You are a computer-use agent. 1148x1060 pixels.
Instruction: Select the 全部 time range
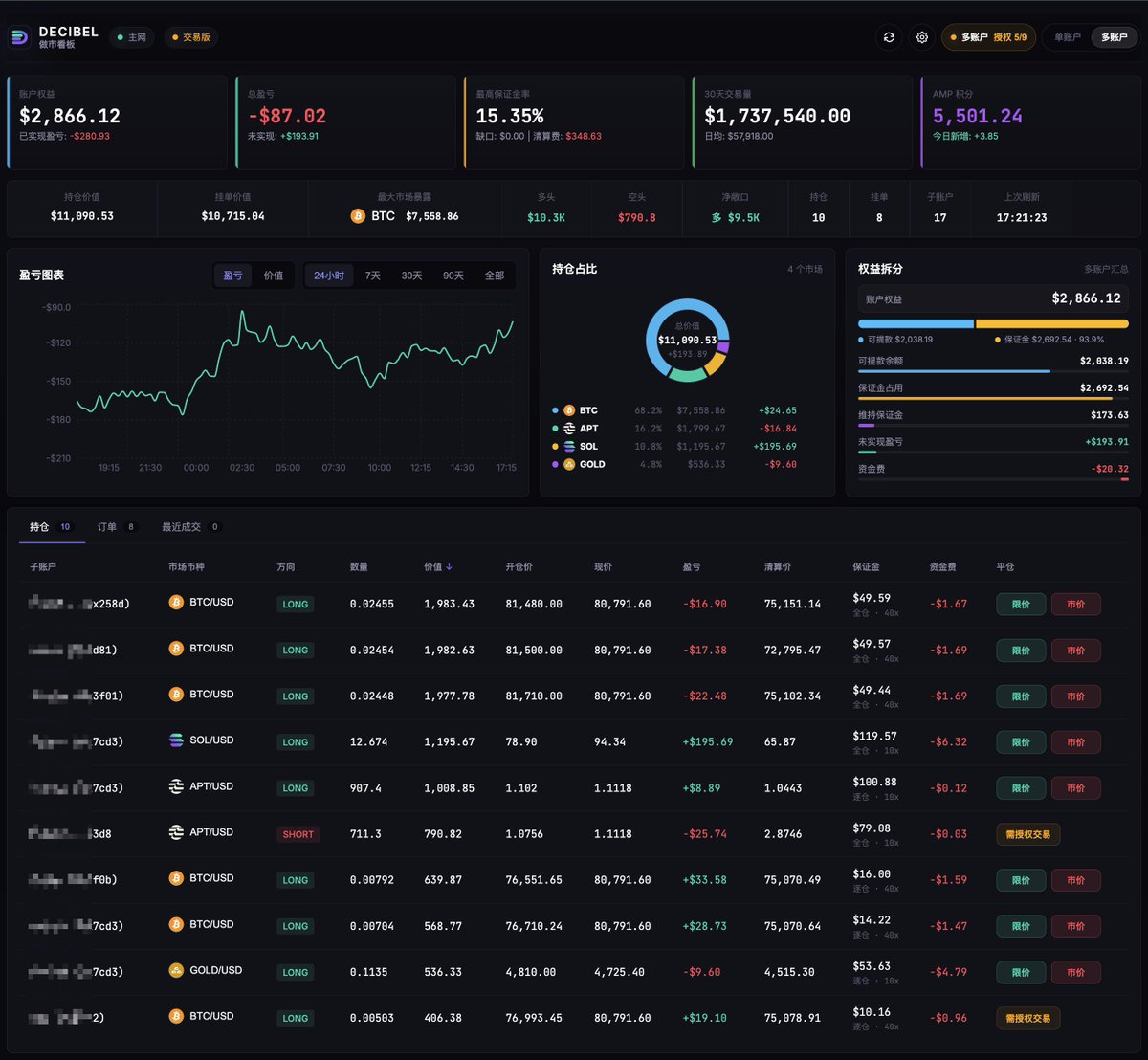tap(495, 276)
